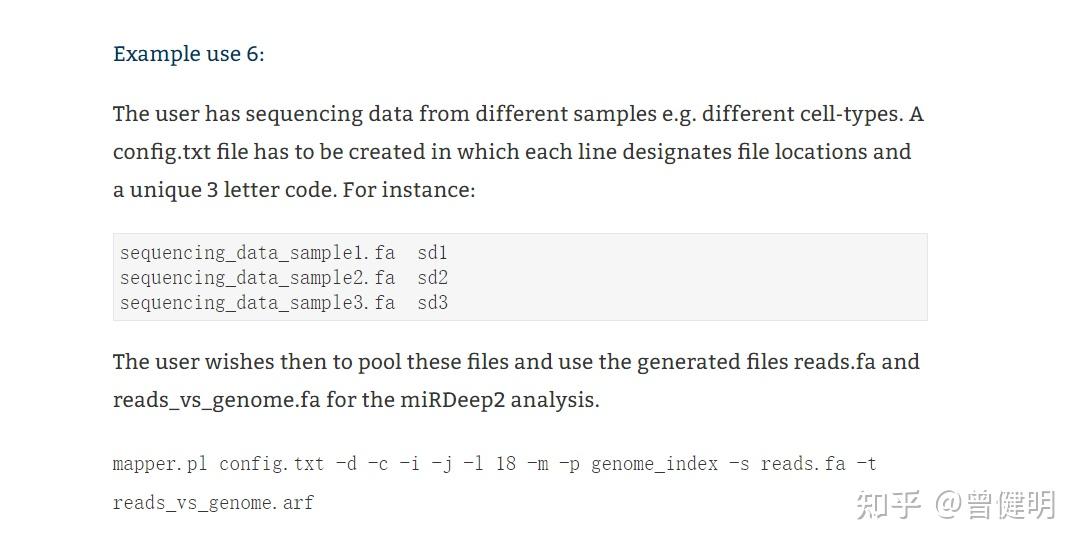
Task: Click reads_vs_genome.arf on the last line
Action: [213, 503]
